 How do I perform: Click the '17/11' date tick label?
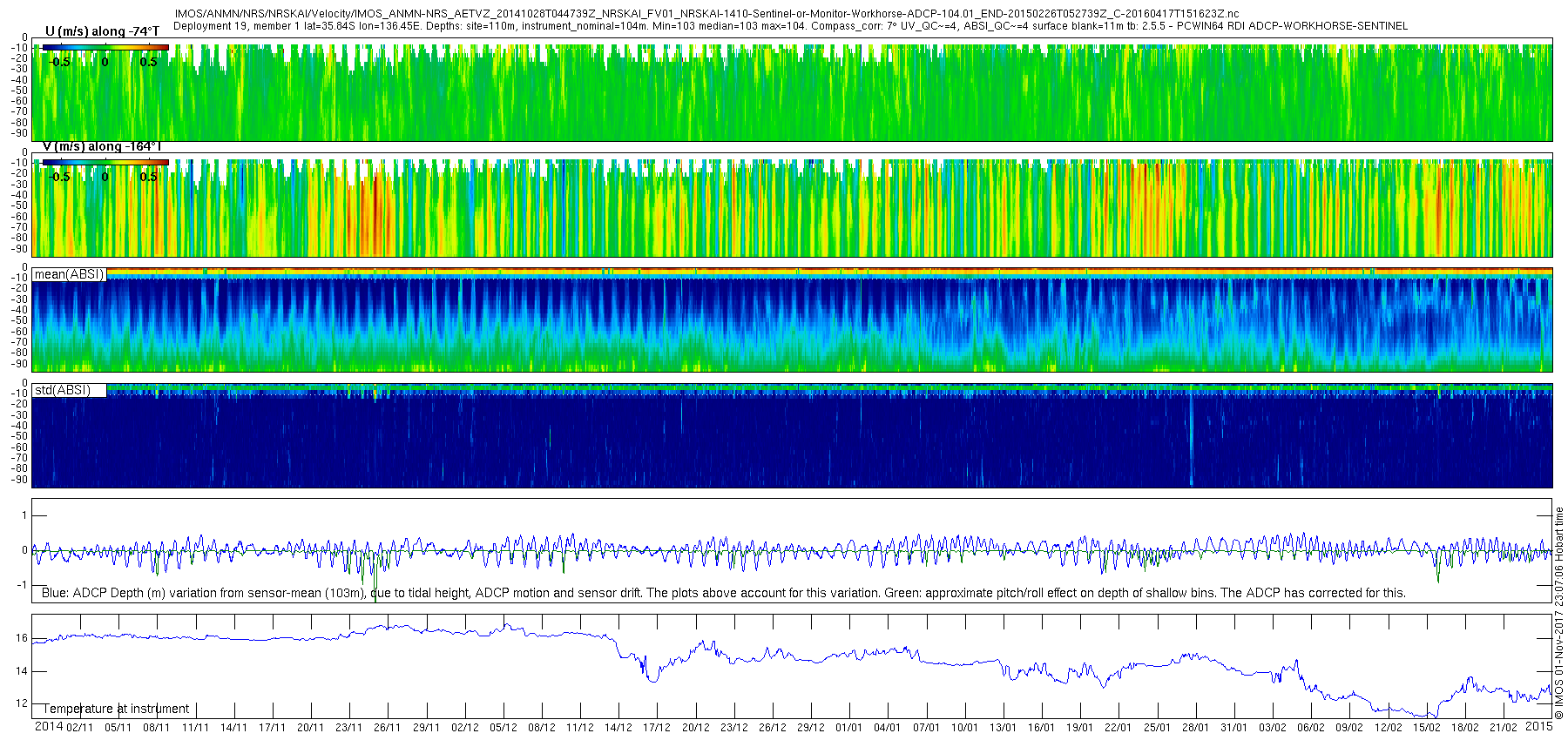coord(272,728)
